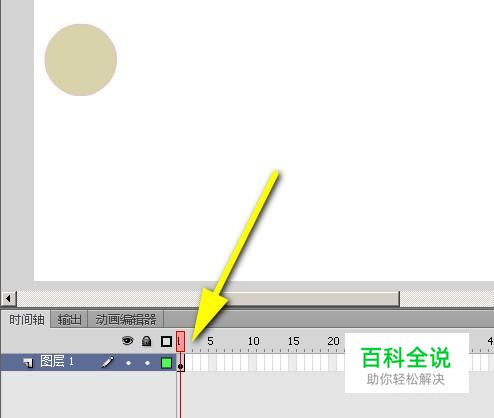Click the left arrow of horizontal scrollbar
This screenshot has height=418, width=494.
8,298
